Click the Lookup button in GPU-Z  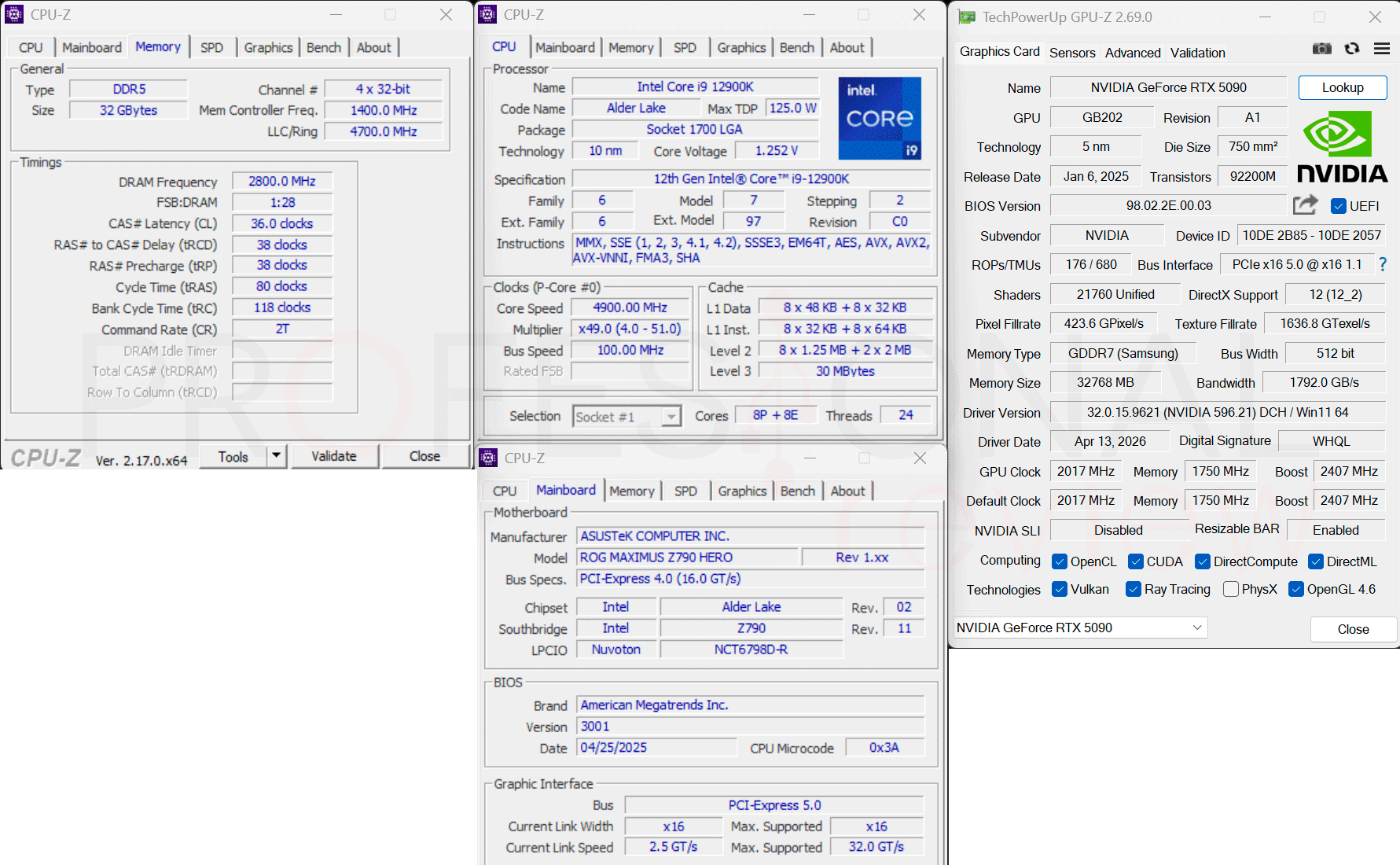point(1343,87)
